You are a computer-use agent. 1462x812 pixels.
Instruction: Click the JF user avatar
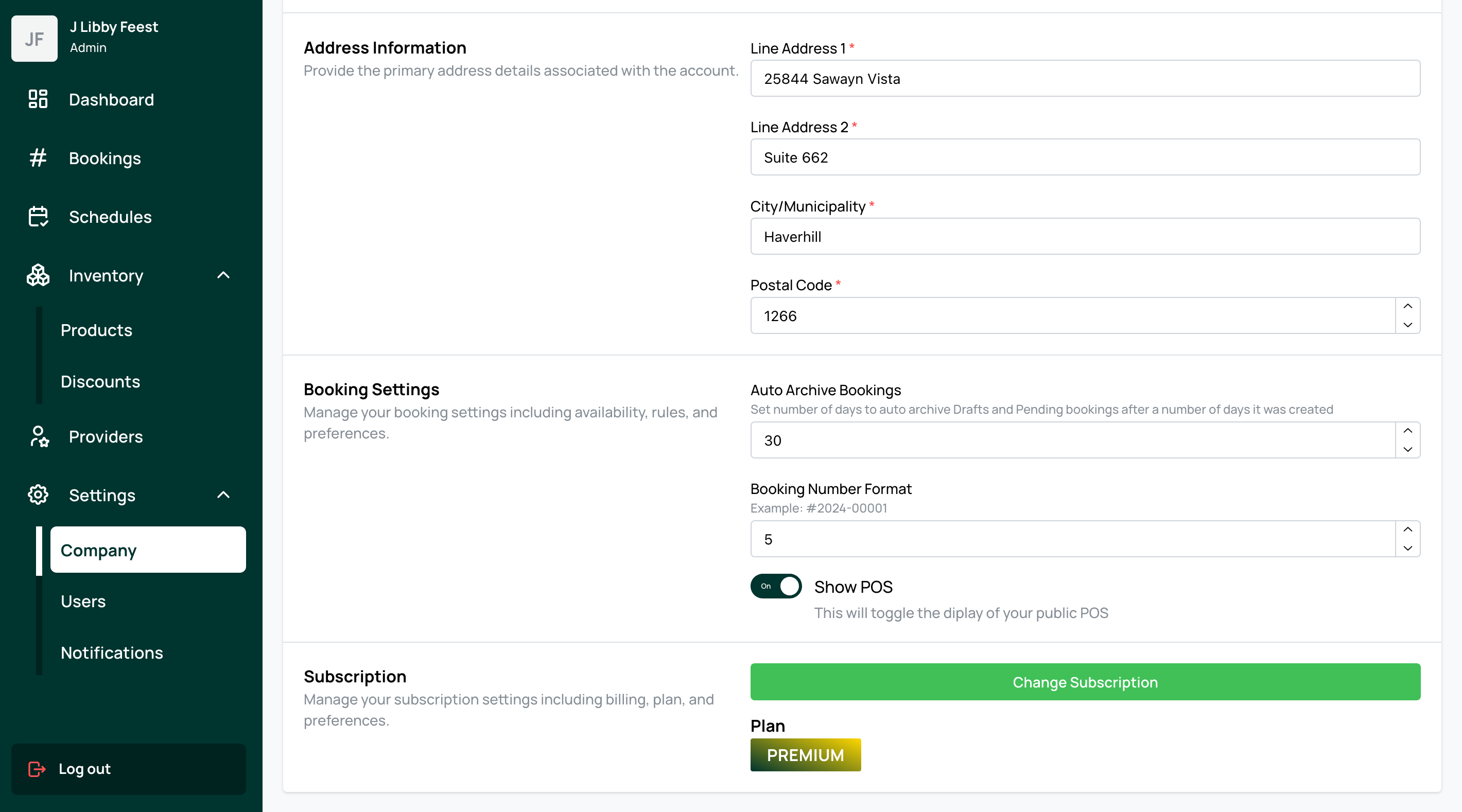pyautogui.click(x=34, y=38)
